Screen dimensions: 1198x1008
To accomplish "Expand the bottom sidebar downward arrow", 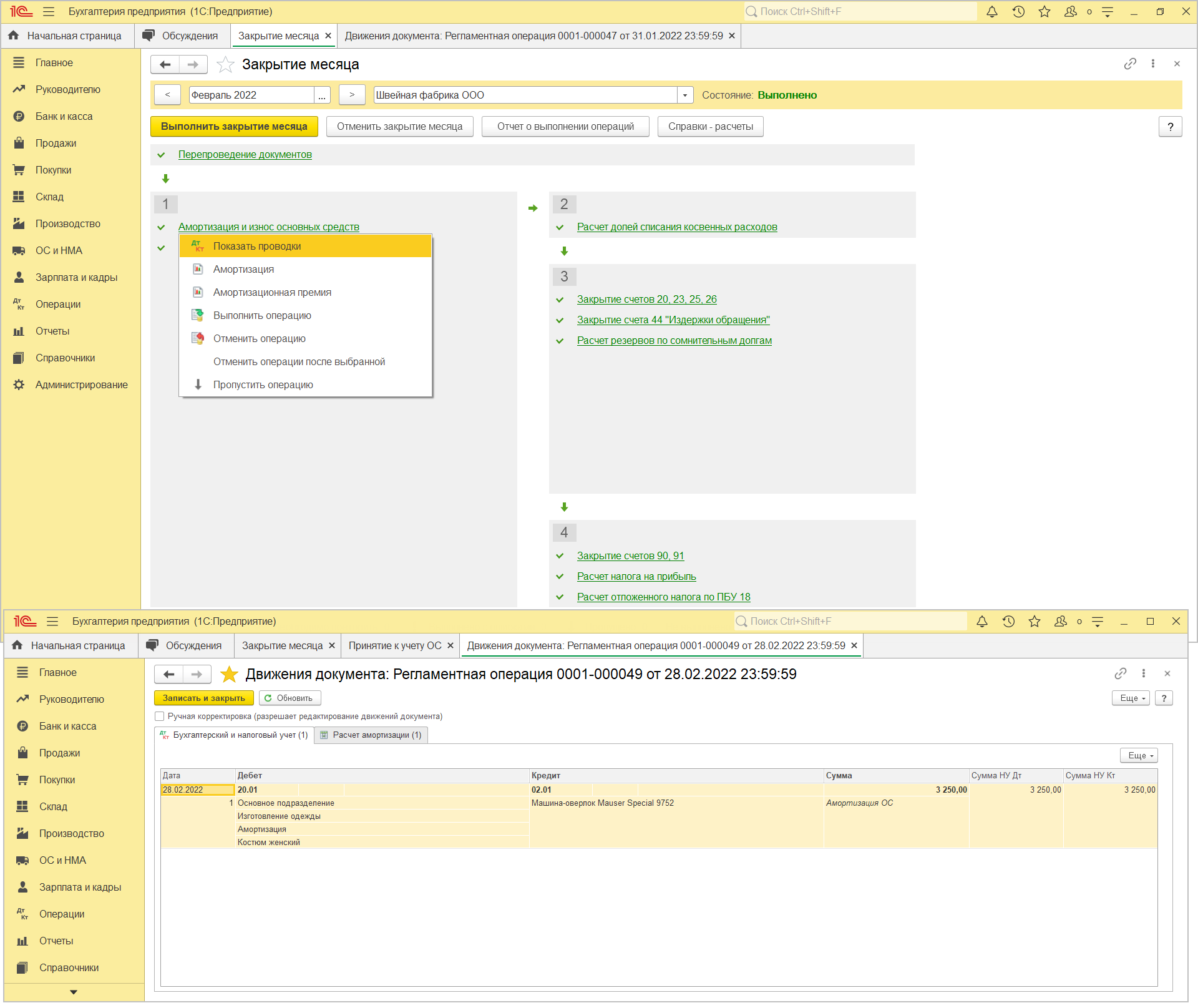I will 74,992.
